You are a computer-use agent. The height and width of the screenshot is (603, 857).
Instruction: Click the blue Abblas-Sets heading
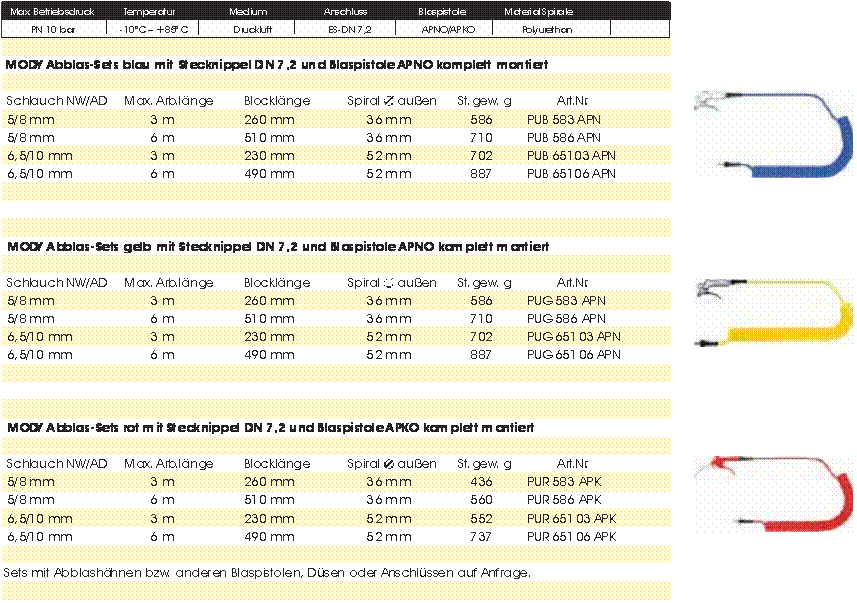pyautogui.click(x=277, y=65)
